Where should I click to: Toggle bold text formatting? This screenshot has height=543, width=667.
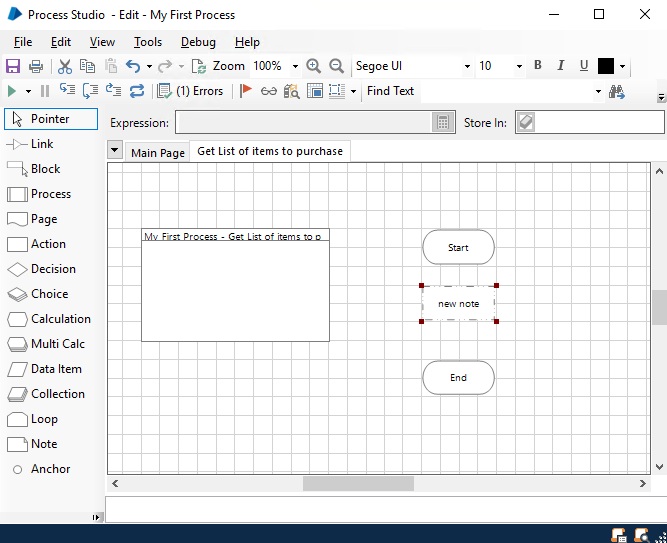pyautogui.click(x=537, y=66)
